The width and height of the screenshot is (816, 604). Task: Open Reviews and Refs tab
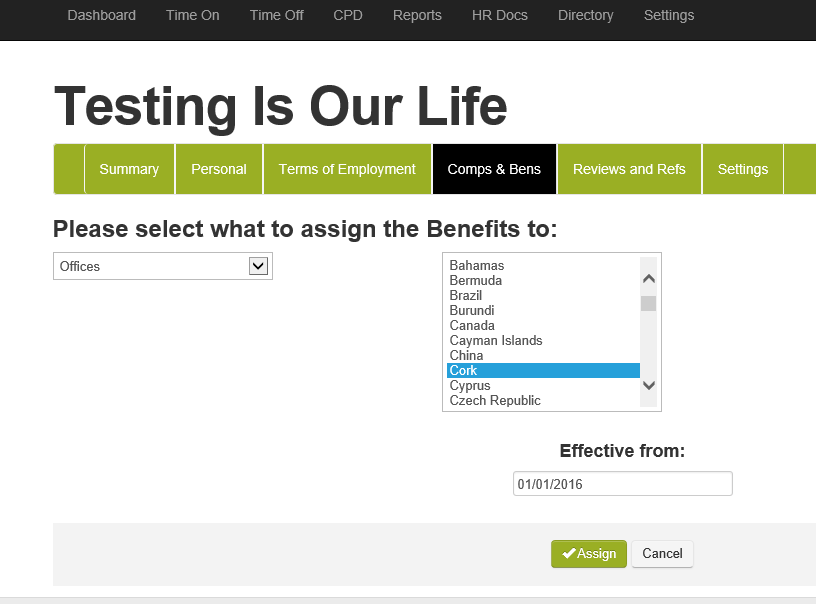pos(629,169)
